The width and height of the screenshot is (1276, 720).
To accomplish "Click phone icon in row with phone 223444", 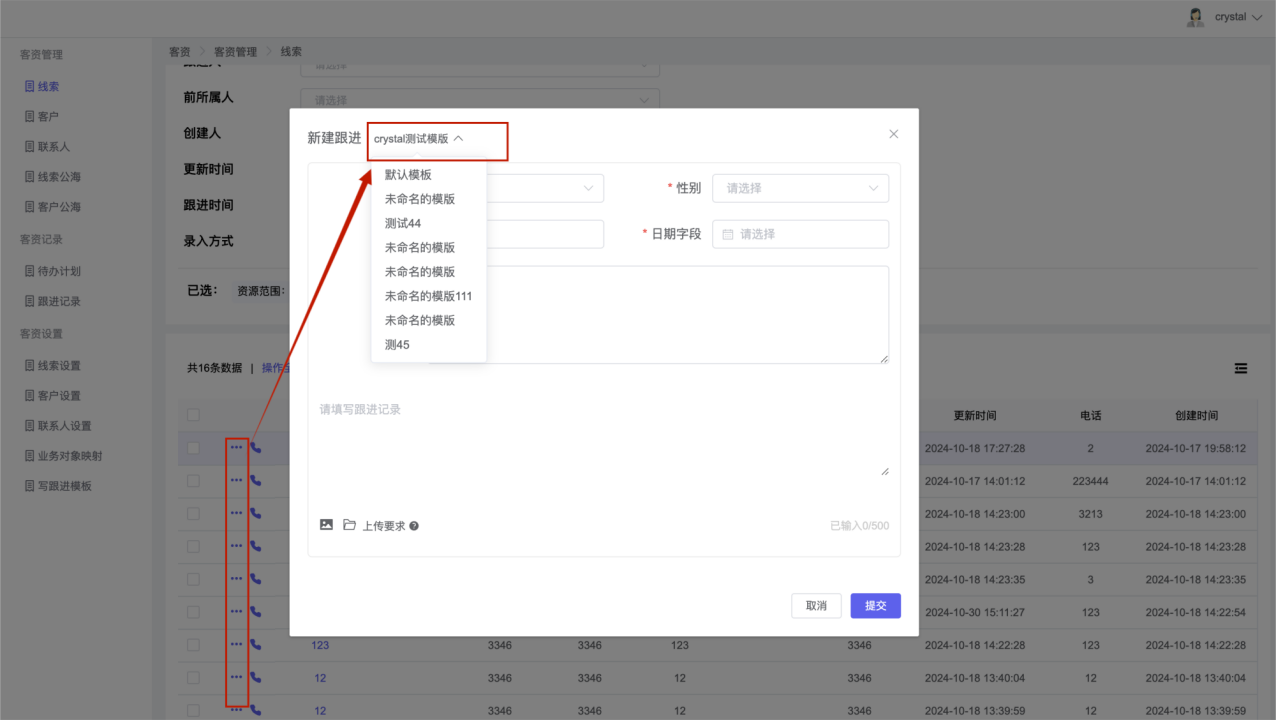I will point(256,481).
